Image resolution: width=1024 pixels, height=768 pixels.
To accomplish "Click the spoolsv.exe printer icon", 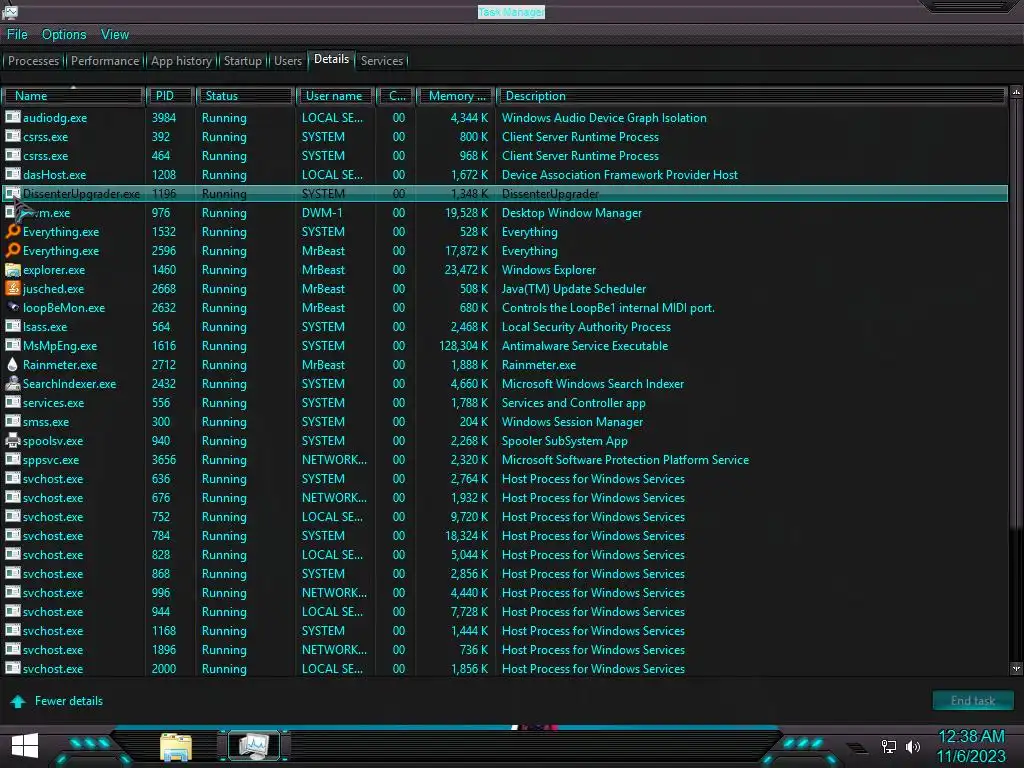I will pos(12,440).
